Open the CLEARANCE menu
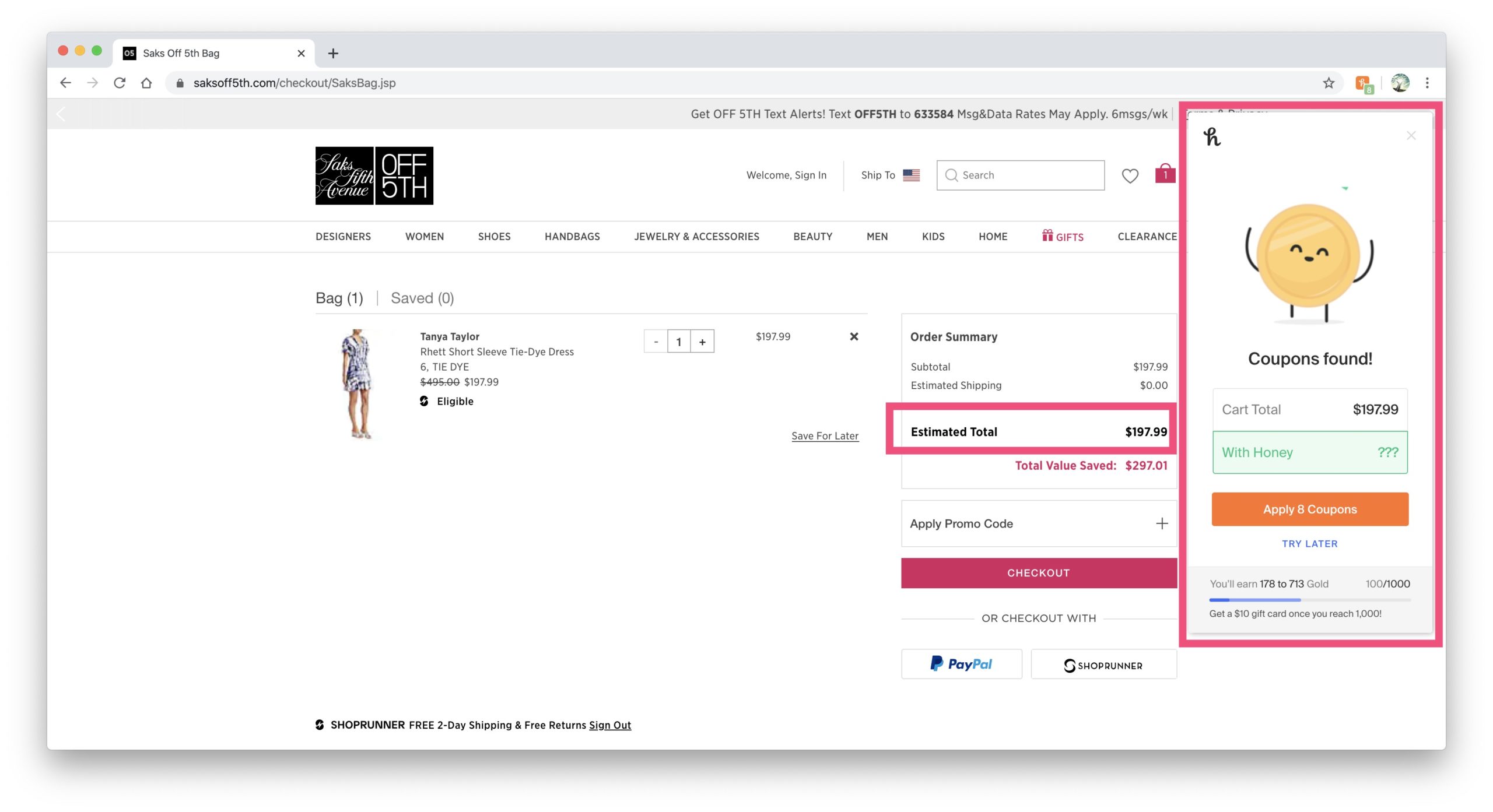 coord(1147,237)
